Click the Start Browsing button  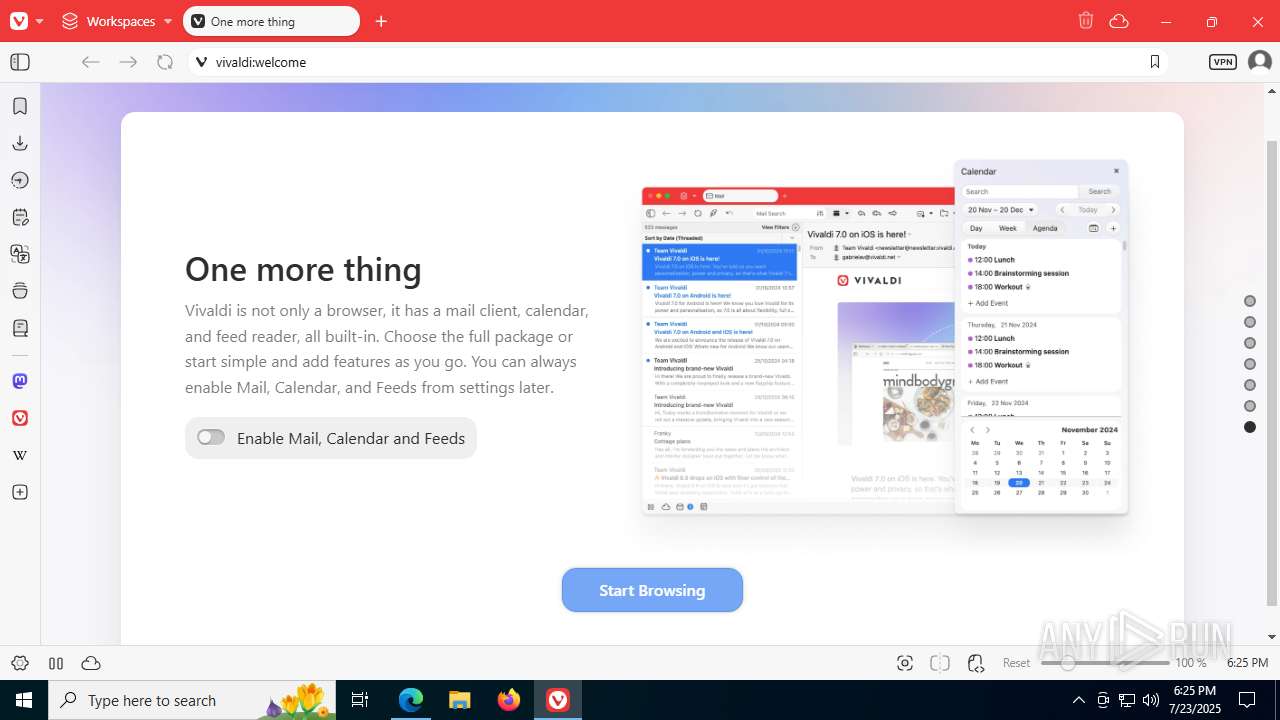(652, 590)
